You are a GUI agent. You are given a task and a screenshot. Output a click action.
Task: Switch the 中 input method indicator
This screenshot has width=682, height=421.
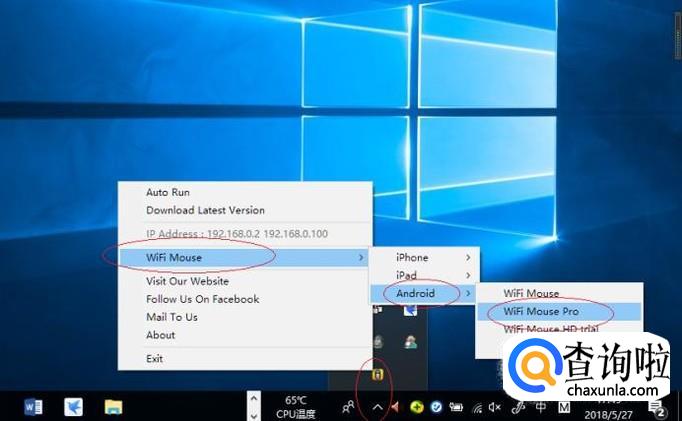(541, 407)
